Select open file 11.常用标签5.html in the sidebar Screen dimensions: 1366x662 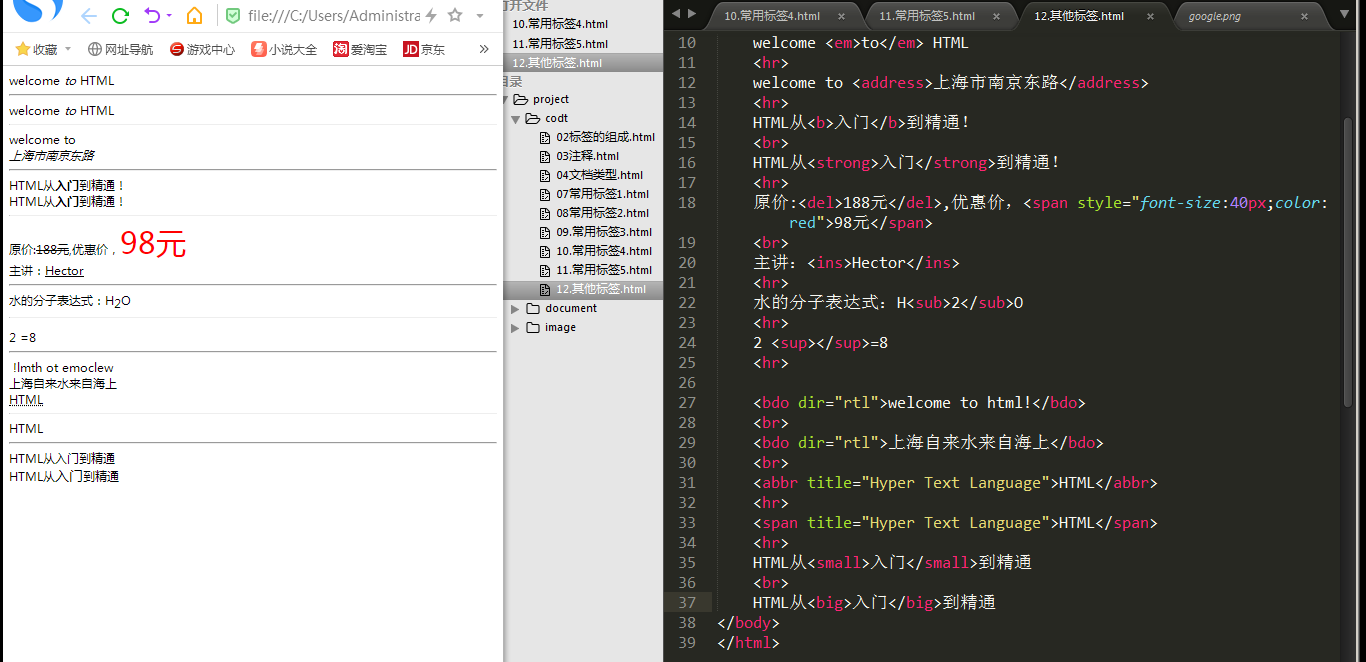[559, 43]
